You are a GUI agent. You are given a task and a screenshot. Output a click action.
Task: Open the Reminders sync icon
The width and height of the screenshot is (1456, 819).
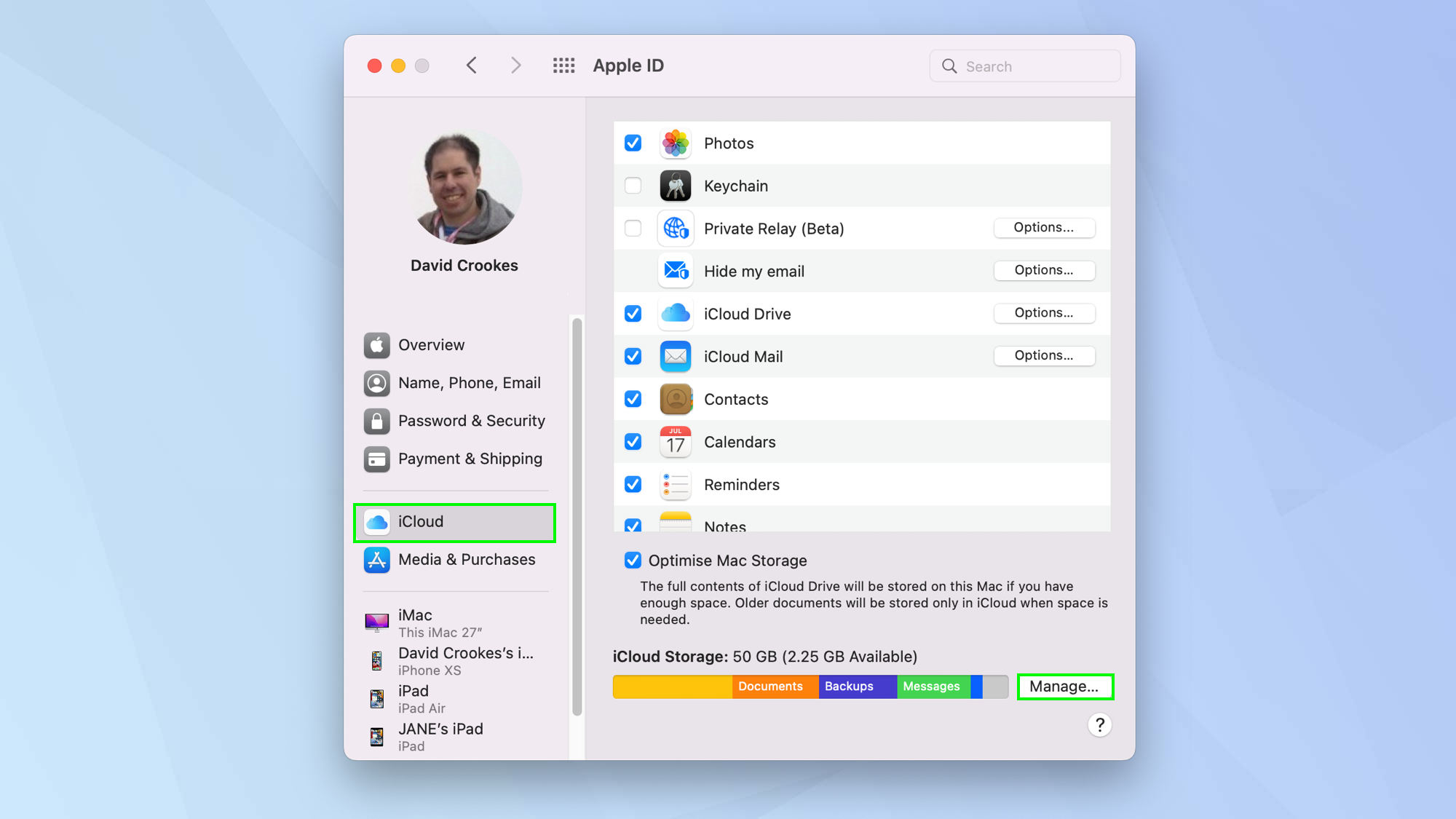[x=633, y=484]
